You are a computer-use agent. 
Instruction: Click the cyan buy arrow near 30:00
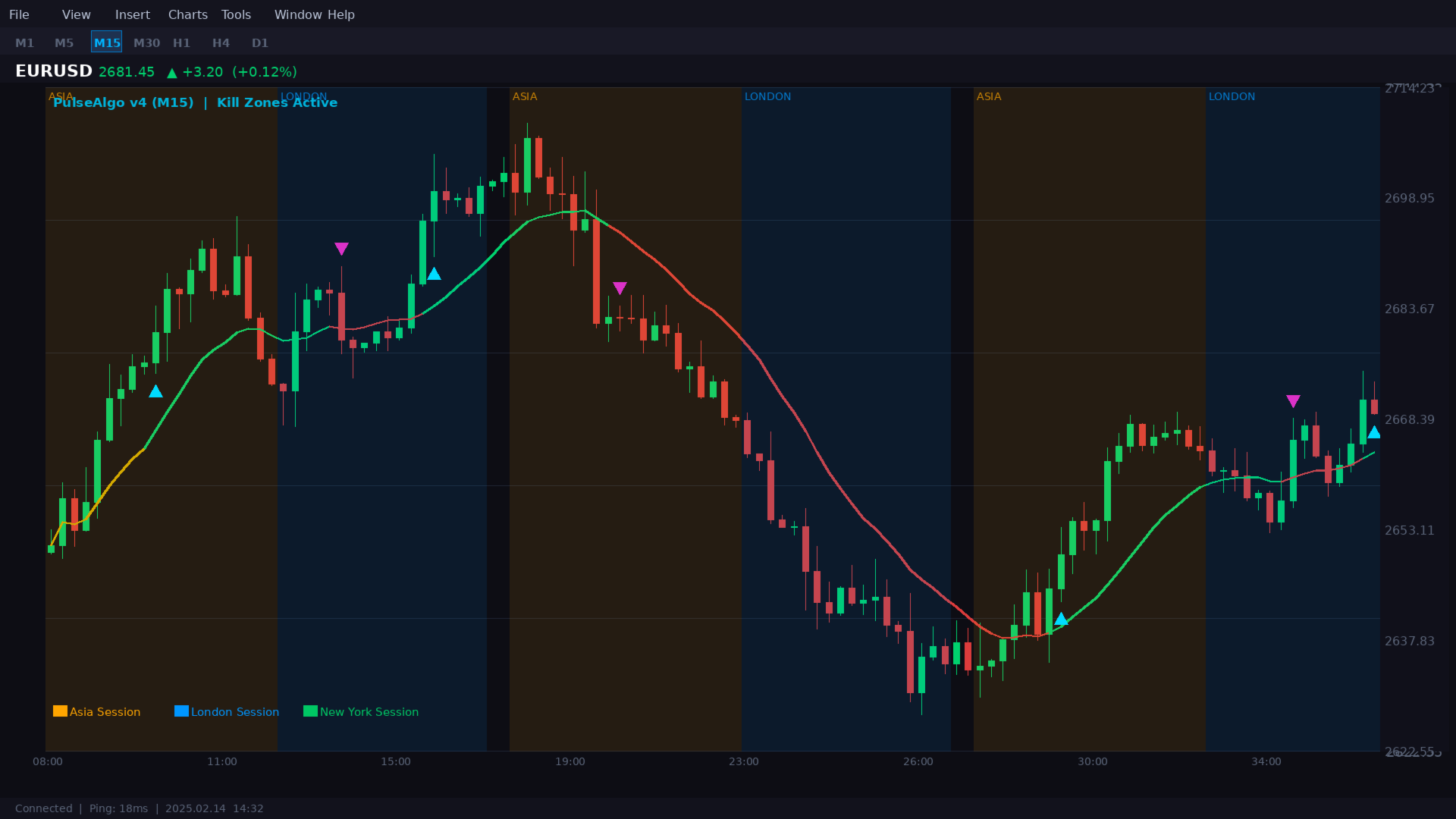click(1061, 620)
